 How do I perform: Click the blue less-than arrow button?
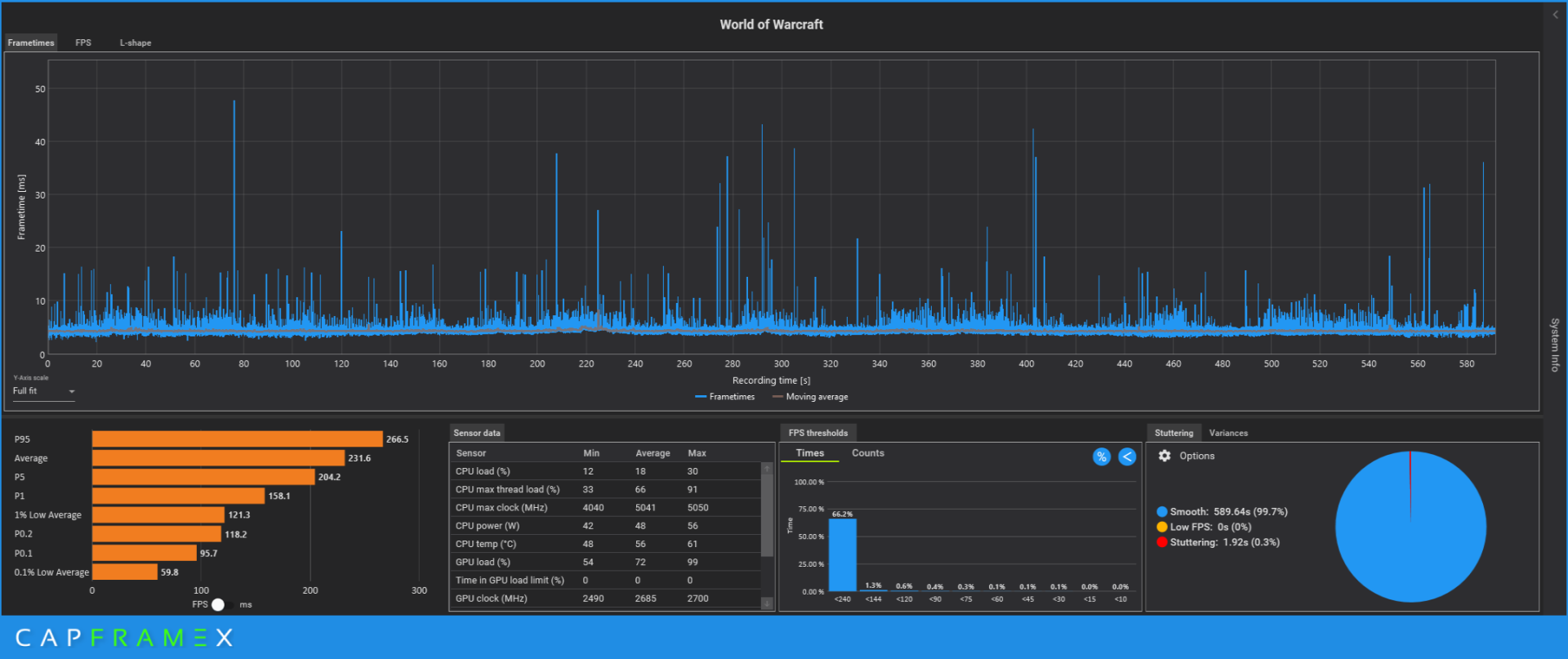click(x=1127, y=456)
